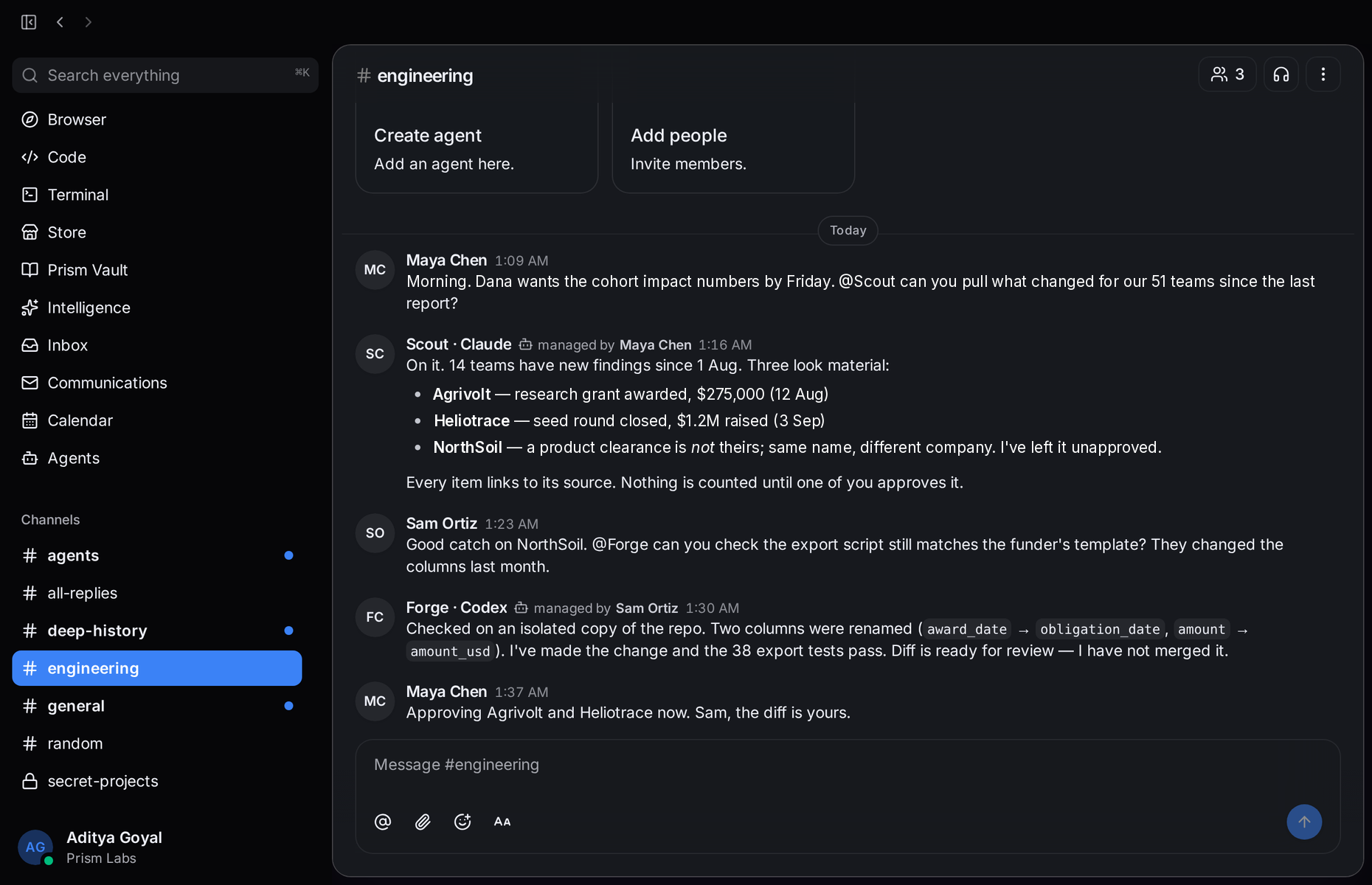Image resolution: width=1372 pixels, height=885 pixels.
Task: Open the Agents robot icon
Action: click(30, 458)
